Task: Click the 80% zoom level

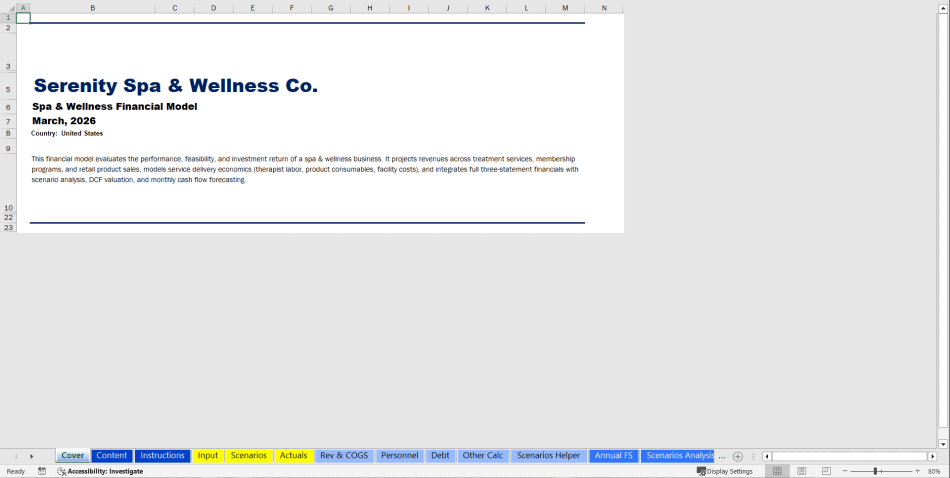Action: point(934,471)
